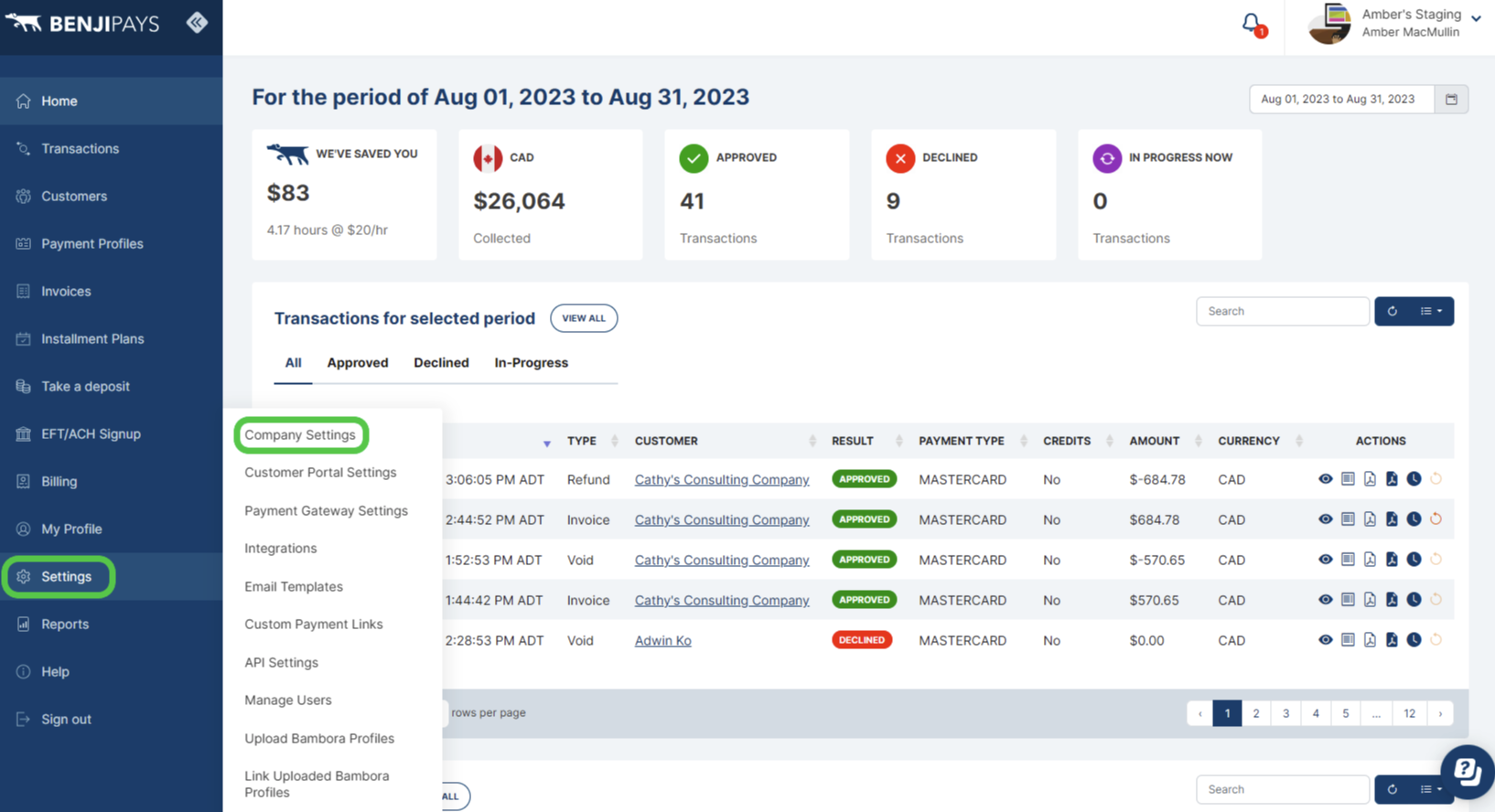
Task: Sort table by AMOUNT column arrows
Action: pyautogui.click(x=1198, y=441)
